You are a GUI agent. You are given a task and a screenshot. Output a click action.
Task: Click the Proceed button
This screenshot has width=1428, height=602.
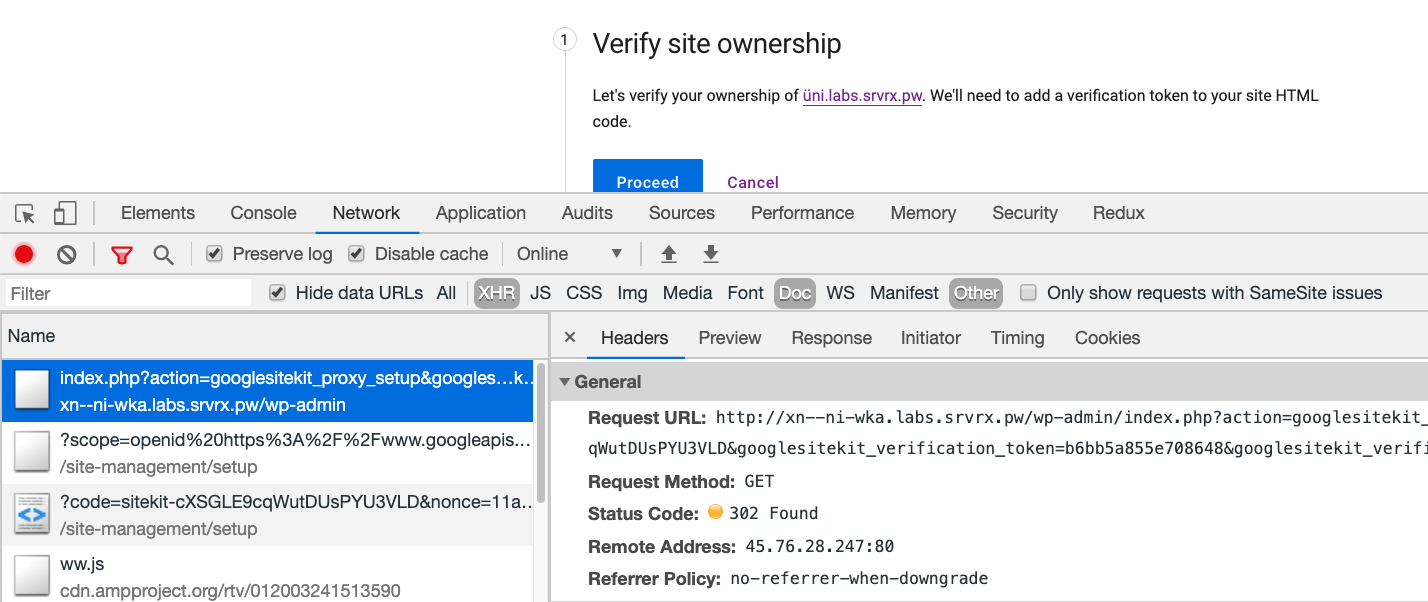coord(648,178)
